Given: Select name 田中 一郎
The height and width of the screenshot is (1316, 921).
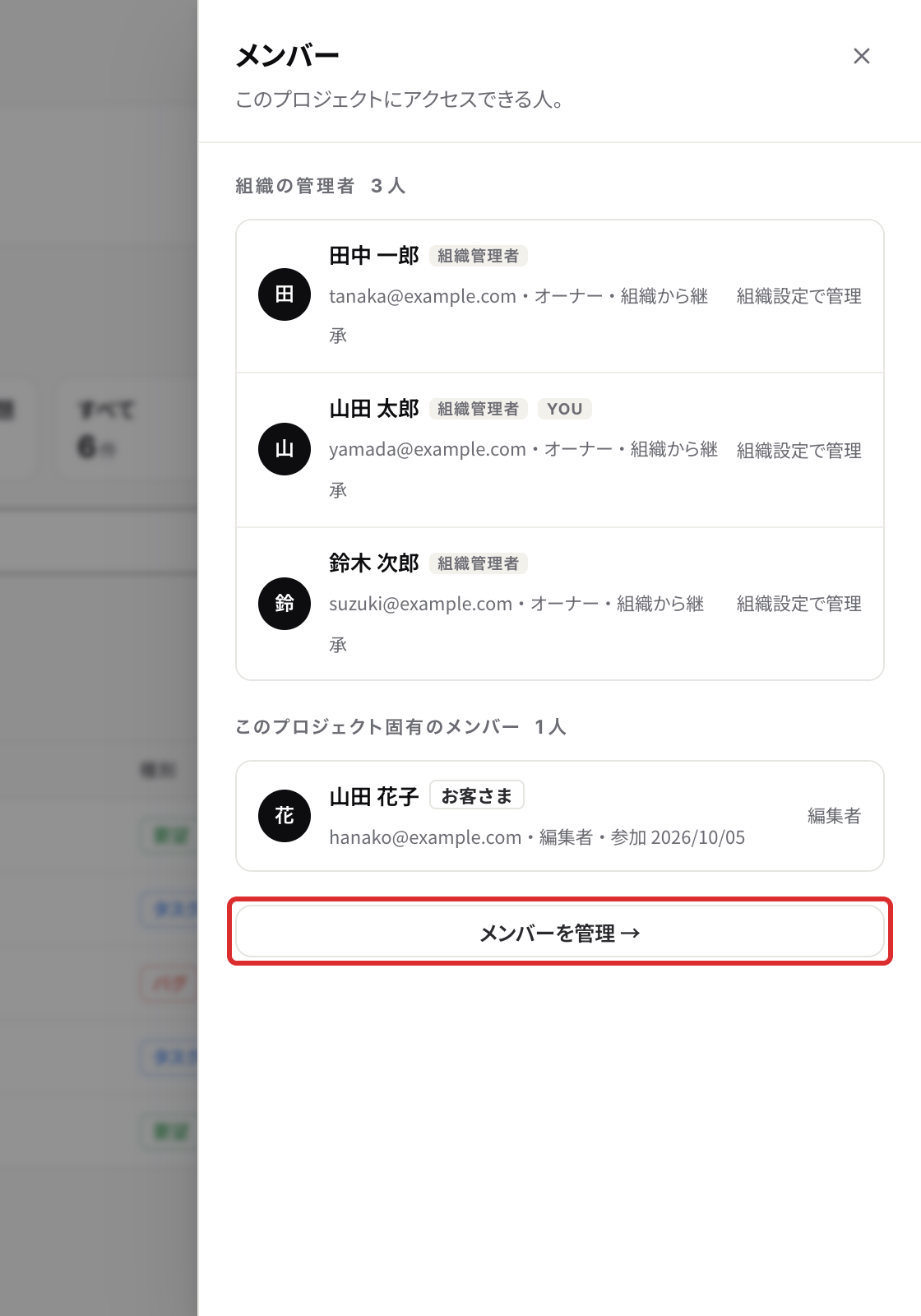Looking at the screenshot, I should (374, 256).
